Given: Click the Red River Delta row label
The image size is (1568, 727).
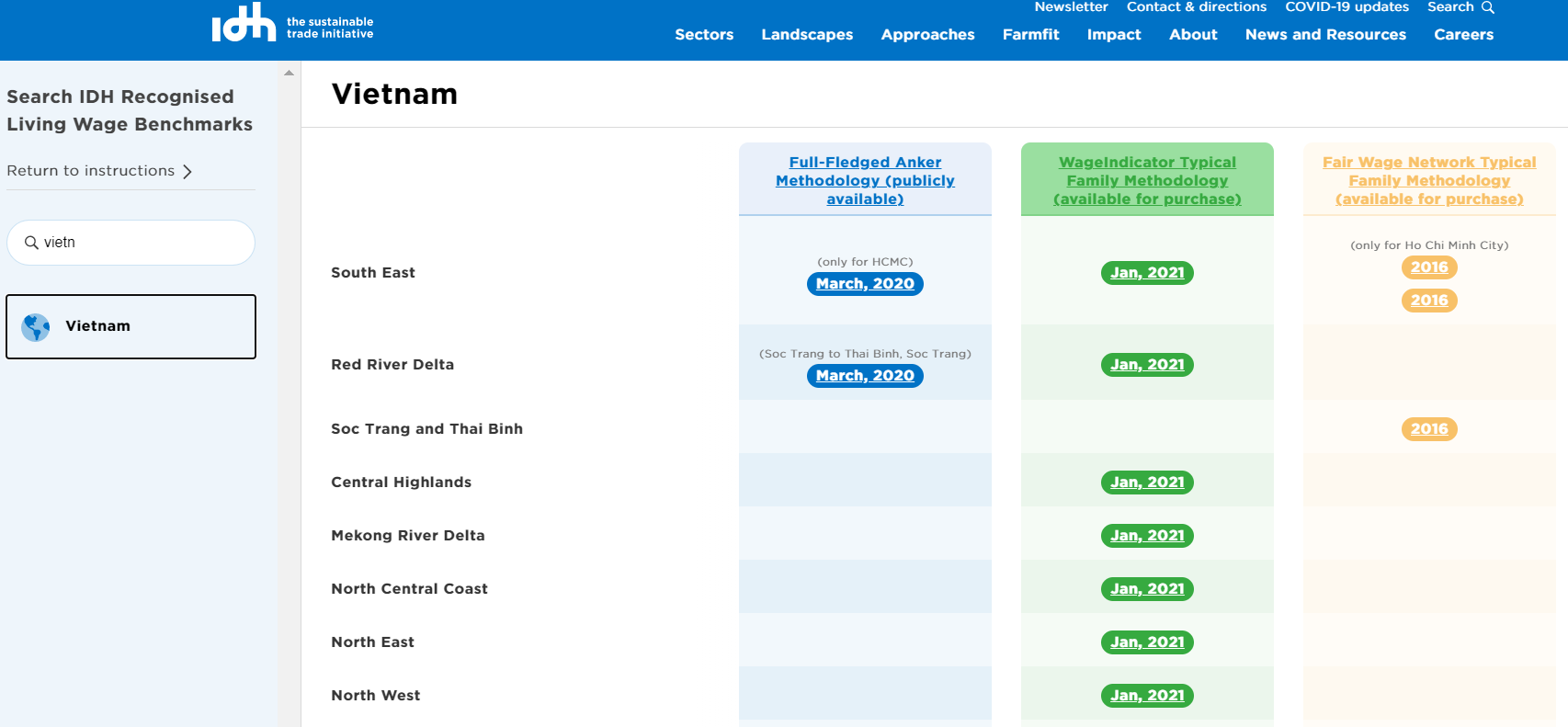Looking at the screenshot, I should pyautogui.click(x=392, y=365).
